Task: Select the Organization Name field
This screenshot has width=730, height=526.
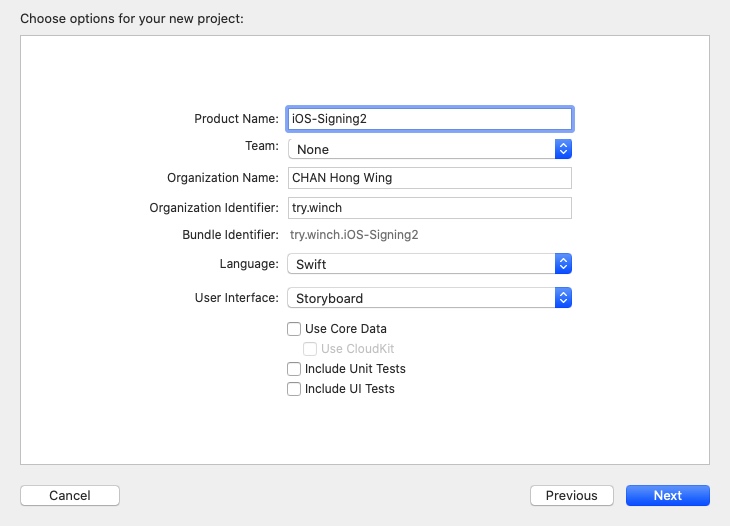Action: [430, 178]
